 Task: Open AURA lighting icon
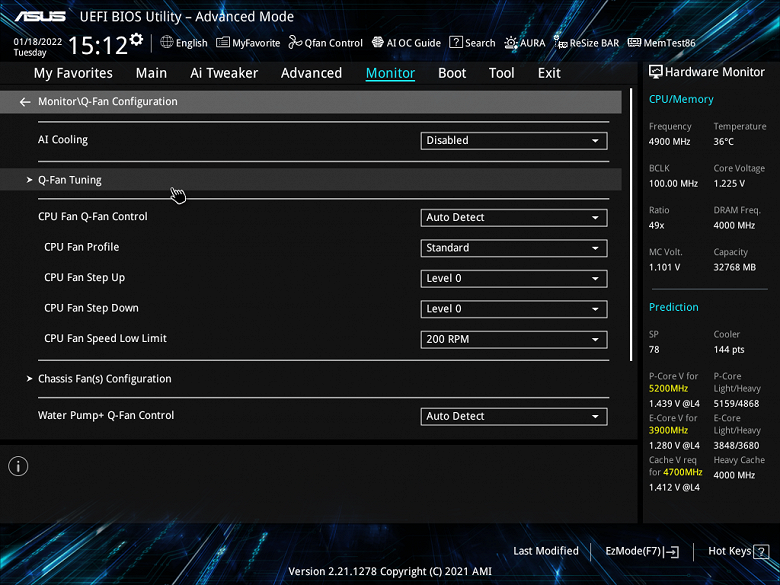pos(511,43)
